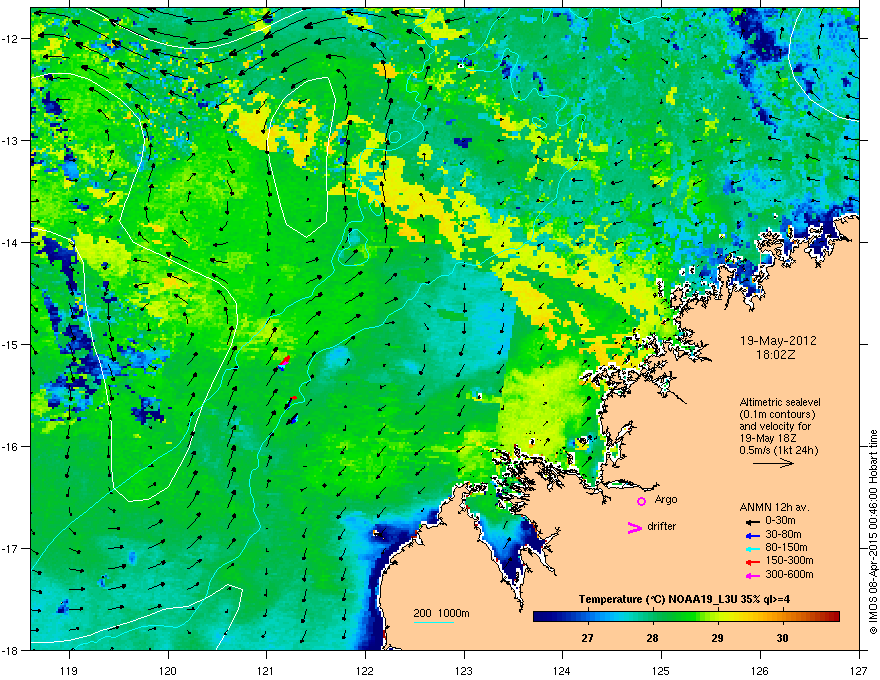The width and height of the screenshot is (880, 680).
Task: Click the black 0-30m legend arrow
Action: point(752,522)
